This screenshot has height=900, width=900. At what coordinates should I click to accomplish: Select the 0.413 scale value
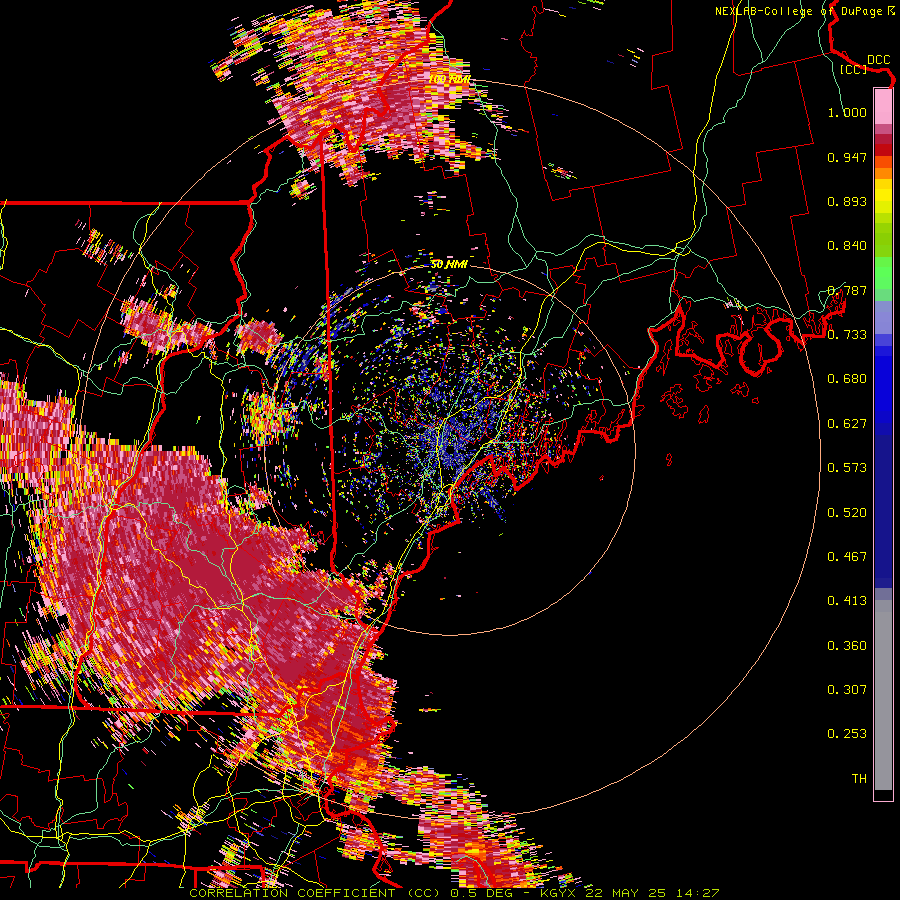coord(847,601)
